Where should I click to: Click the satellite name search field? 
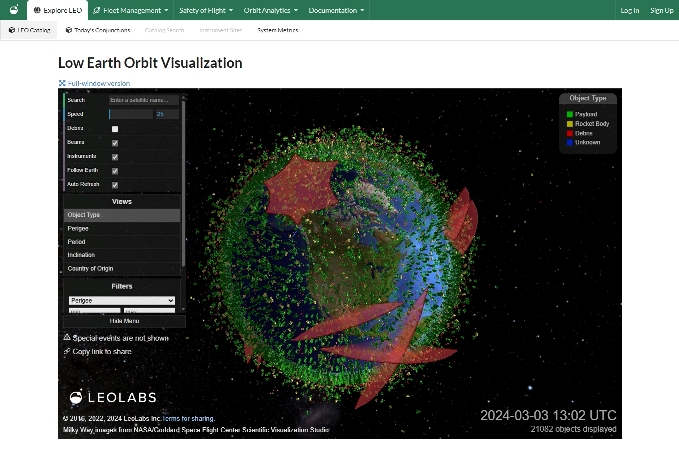point(144,100)
